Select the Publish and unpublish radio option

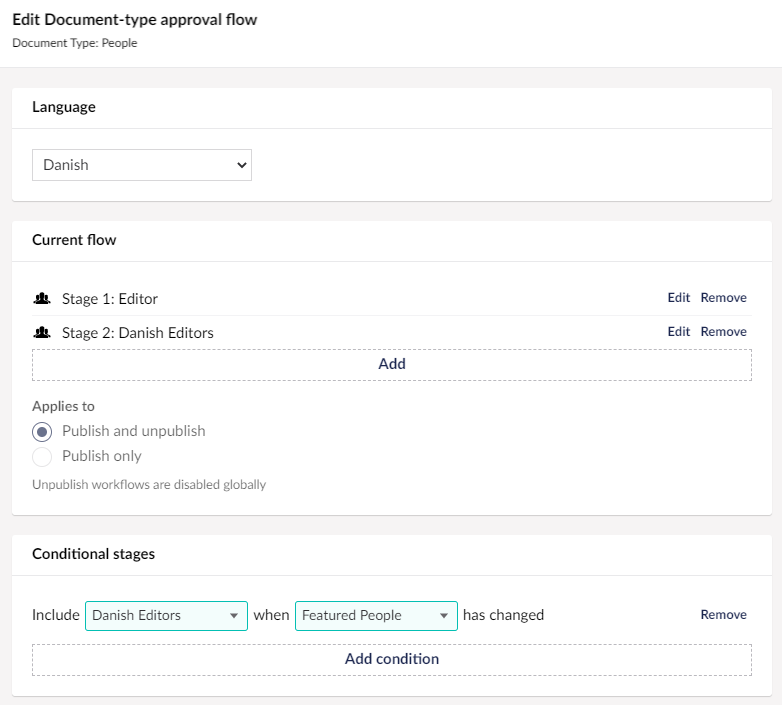(42, 432)
